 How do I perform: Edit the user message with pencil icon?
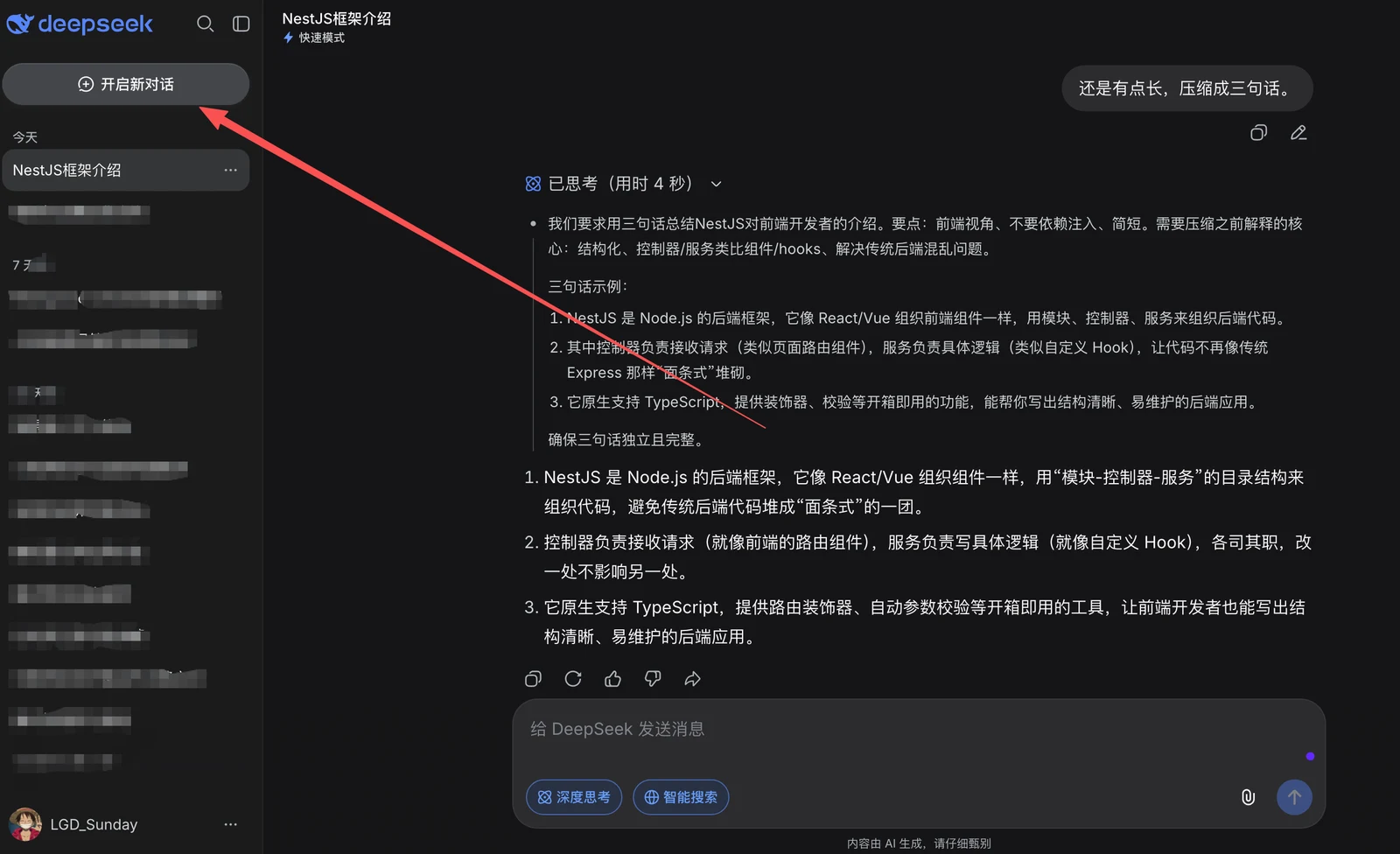1298,133
